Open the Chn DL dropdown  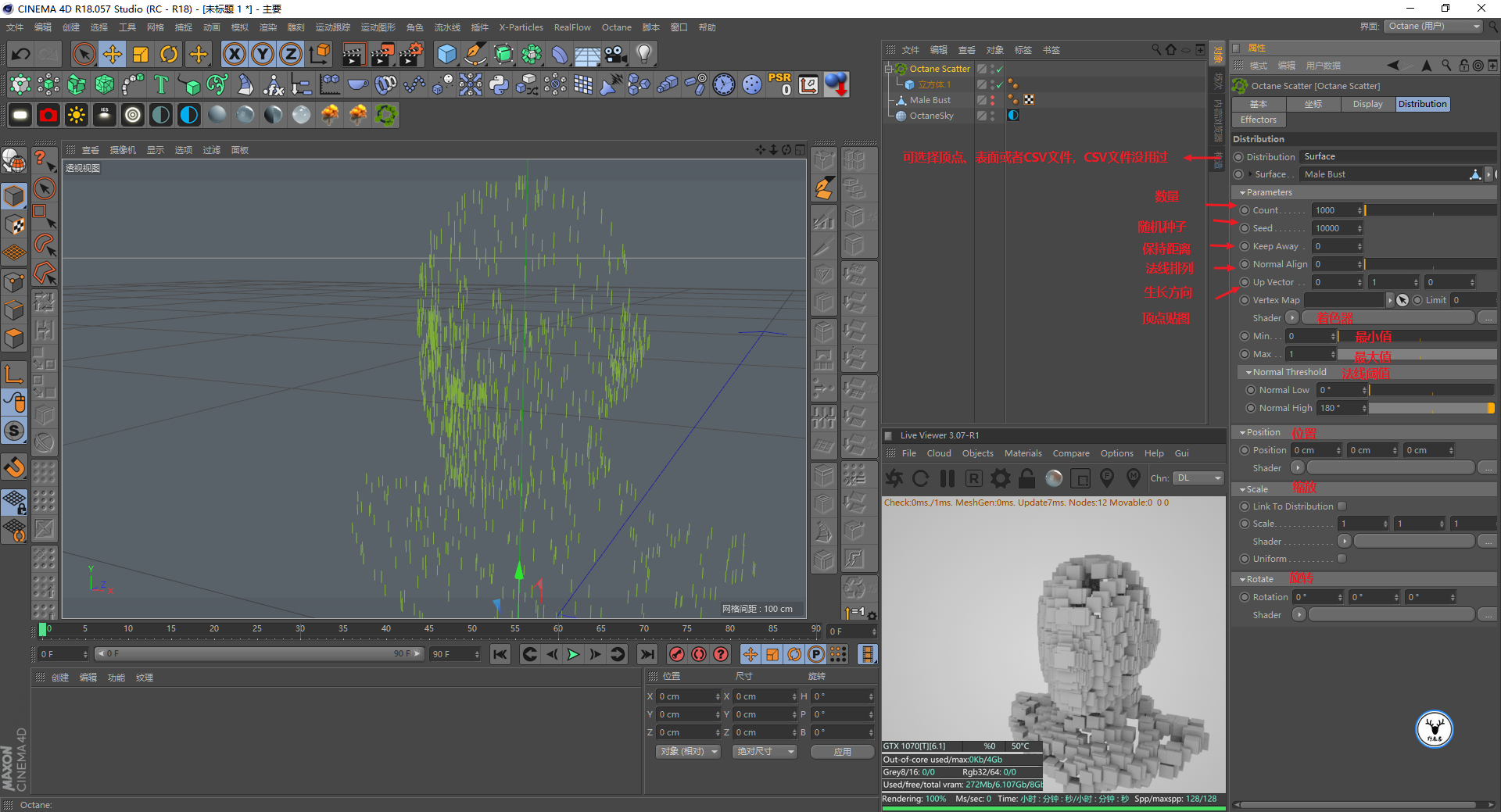(x=1198, y=478)
